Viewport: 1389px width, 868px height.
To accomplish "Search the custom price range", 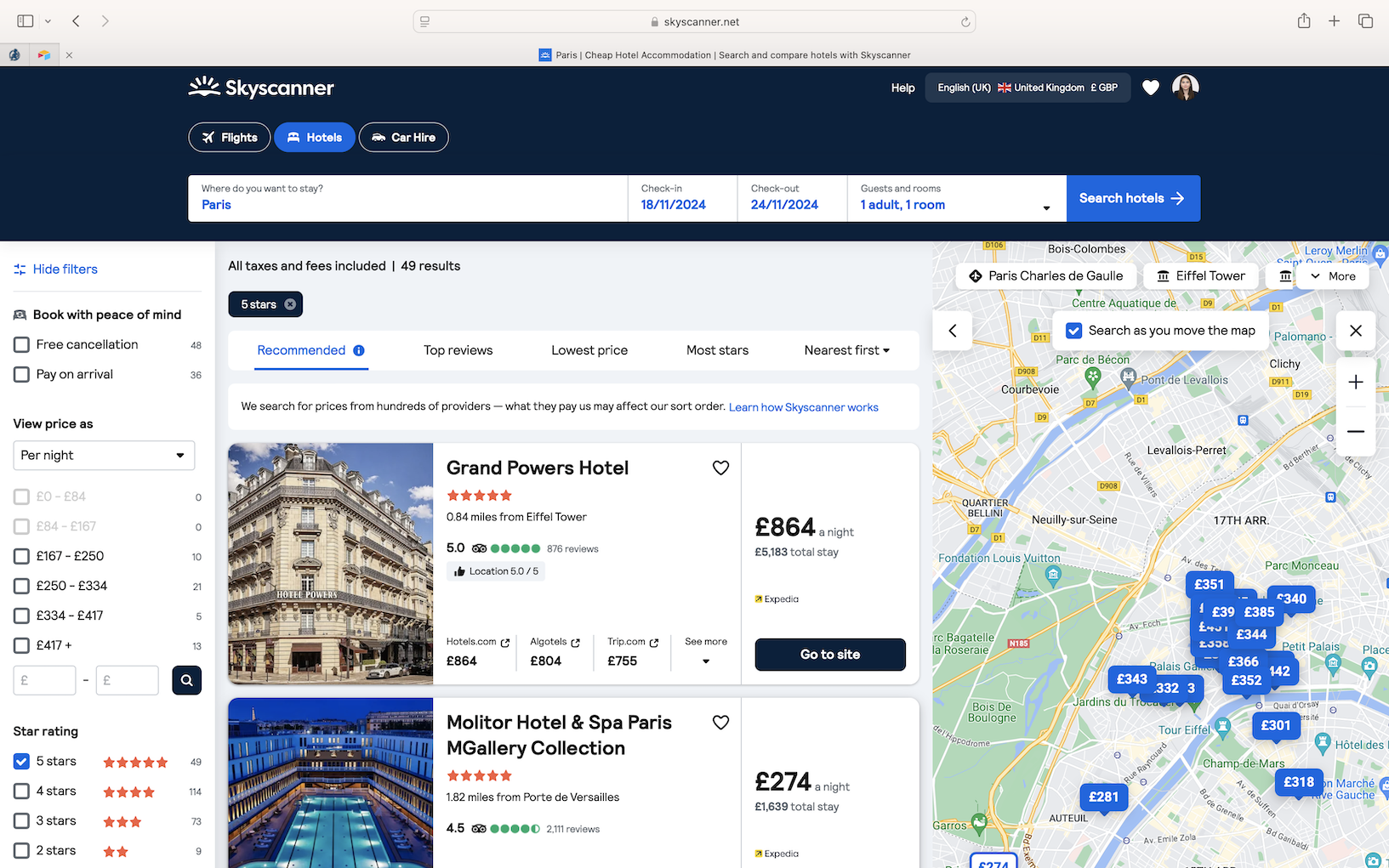I will click(x=186, y=680).
